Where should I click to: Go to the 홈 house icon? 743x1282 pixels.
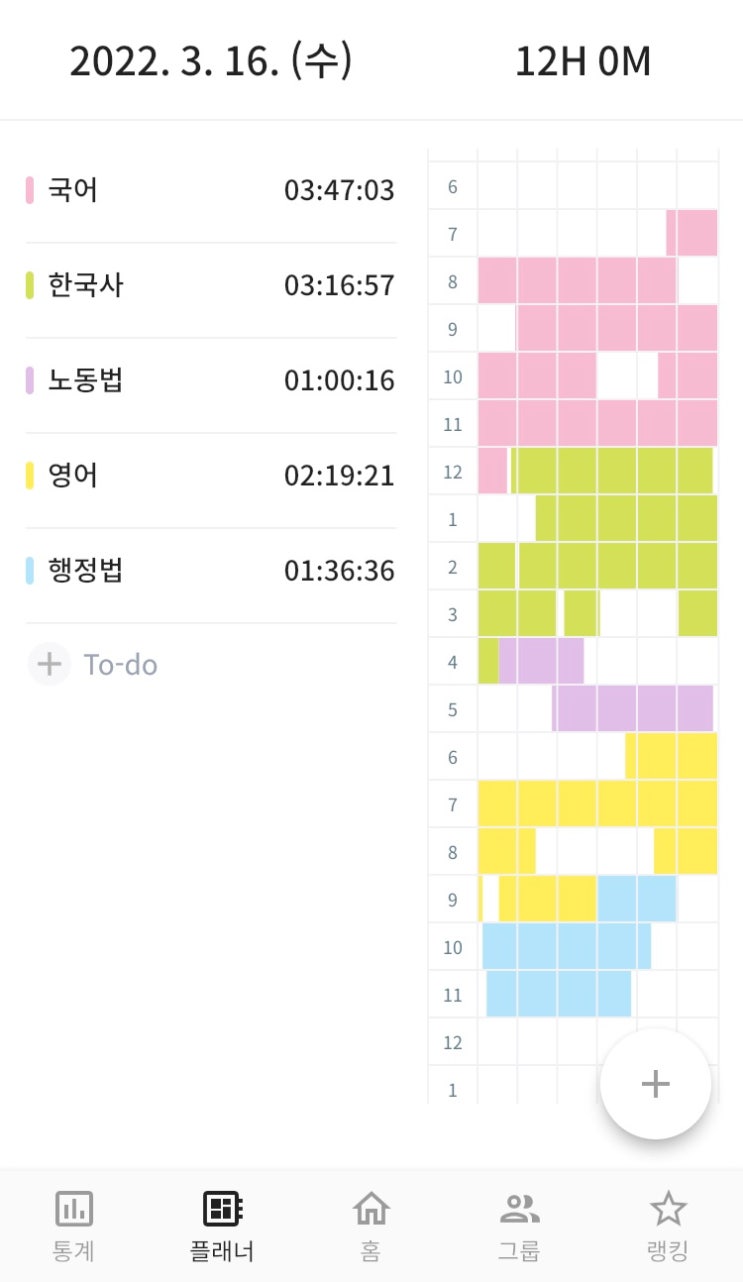click(x=371, y=1209)
